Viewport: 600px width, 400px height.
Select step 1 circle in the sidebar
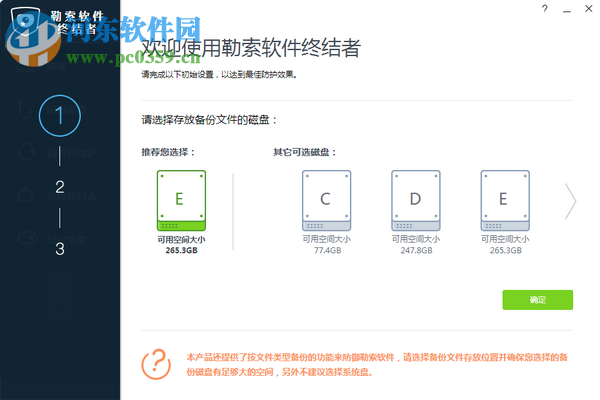pos(60,116)
